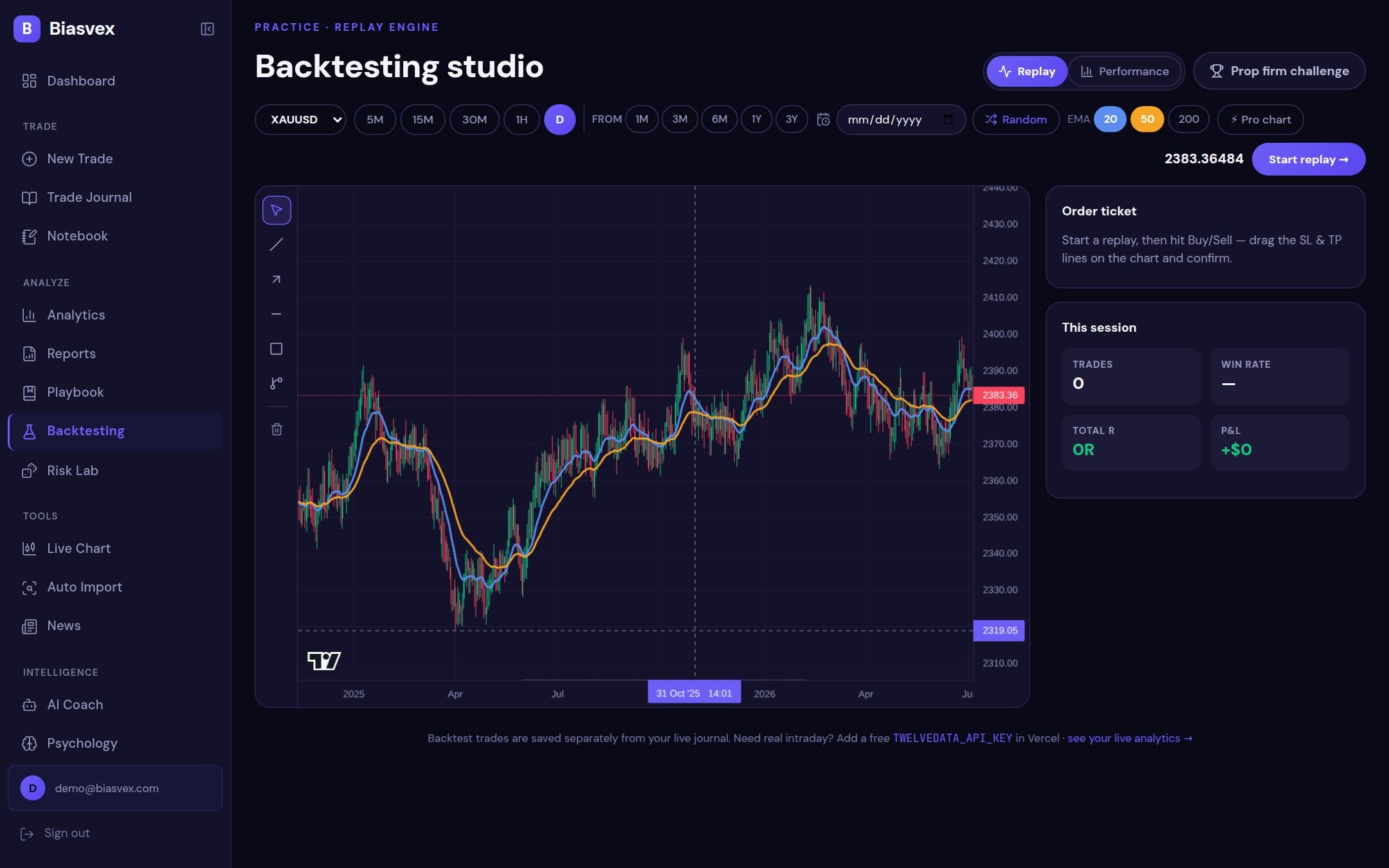This screenshot has height=868, width=1389.
Task: Toggle the EMA 20 indicator
Action: pyautogui.click(x=1110, y=120)
